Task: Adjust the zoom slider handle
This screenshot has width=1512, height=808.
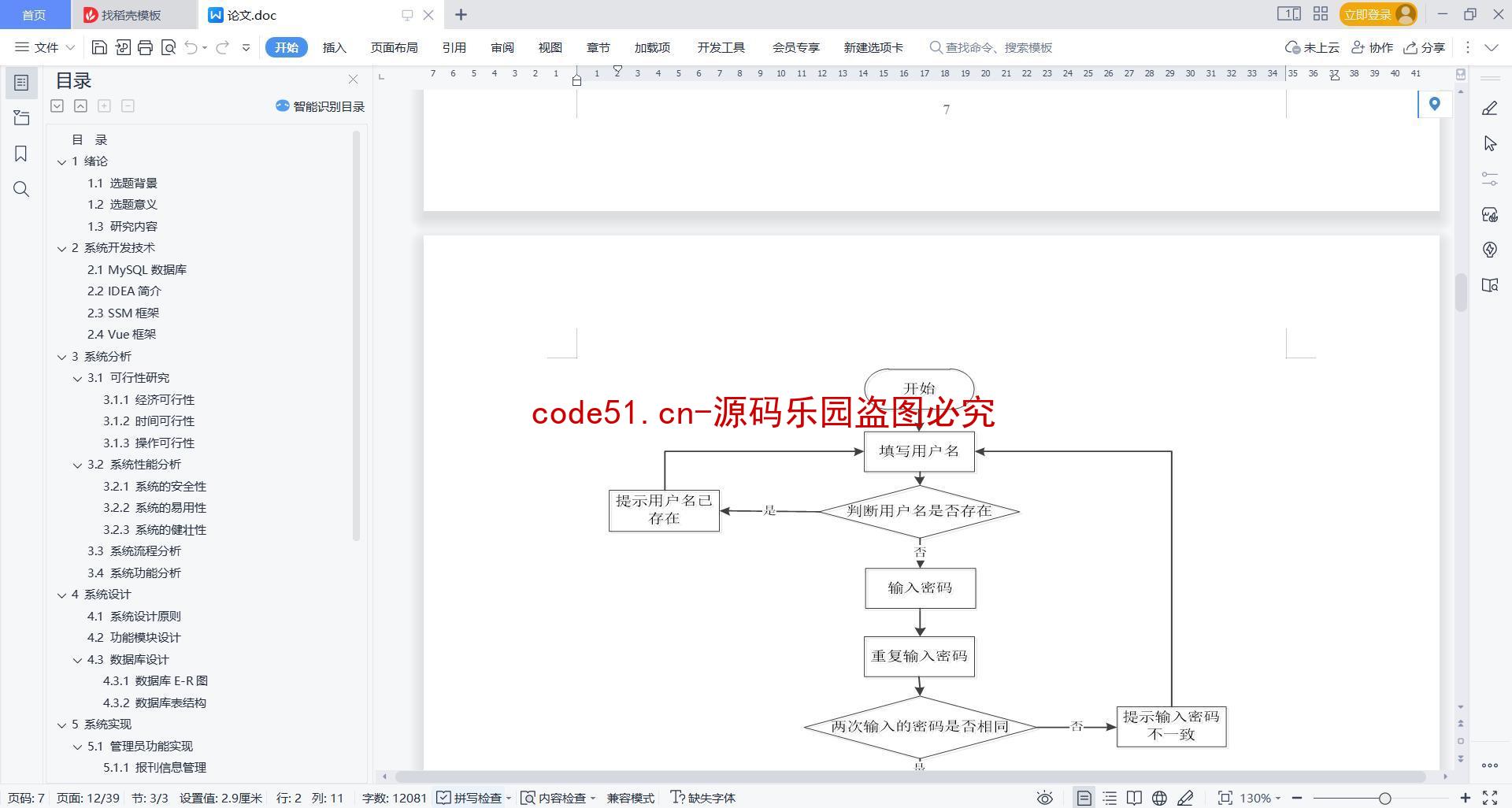Action: tap(1384, 798)
